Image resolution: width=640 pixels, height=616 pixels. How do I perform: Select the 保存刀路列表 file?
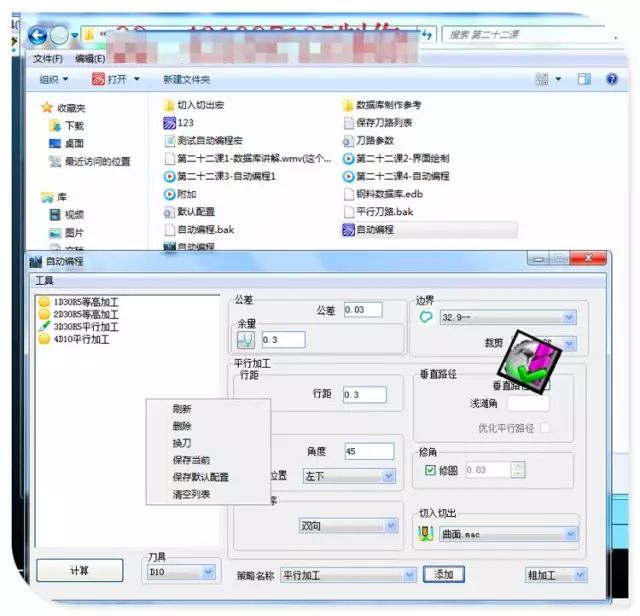point(378,123)
